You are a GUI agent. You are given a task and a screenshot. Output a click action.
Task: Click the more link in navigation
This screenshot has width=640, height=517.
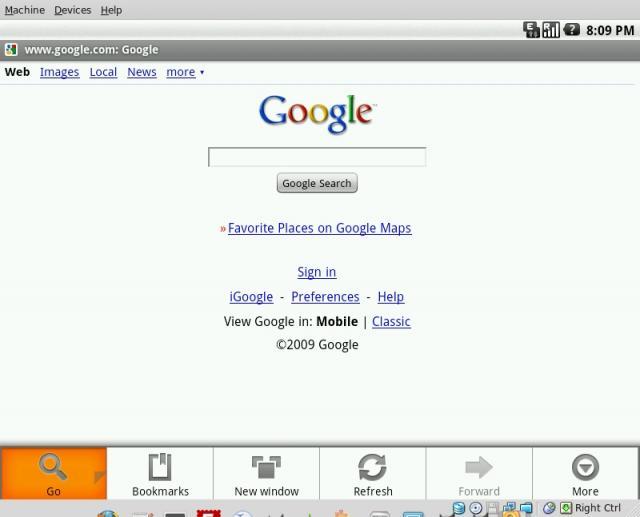click(x=181, y=72)
